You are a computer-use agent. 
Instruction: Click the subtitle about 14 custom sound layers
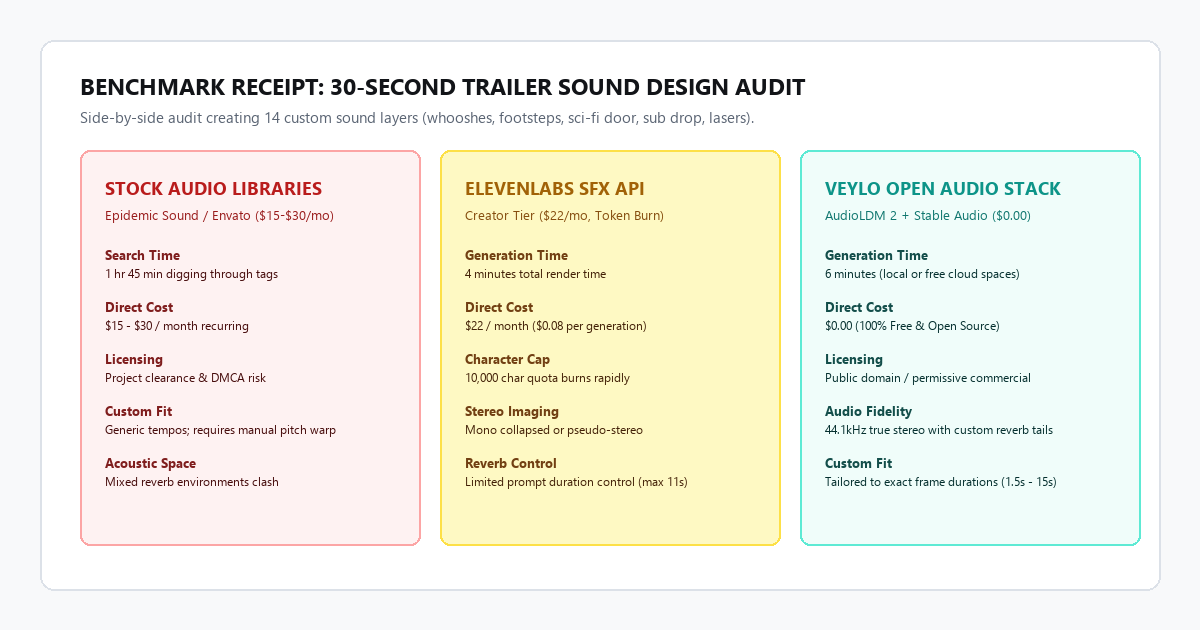click(x=417, y=118)
